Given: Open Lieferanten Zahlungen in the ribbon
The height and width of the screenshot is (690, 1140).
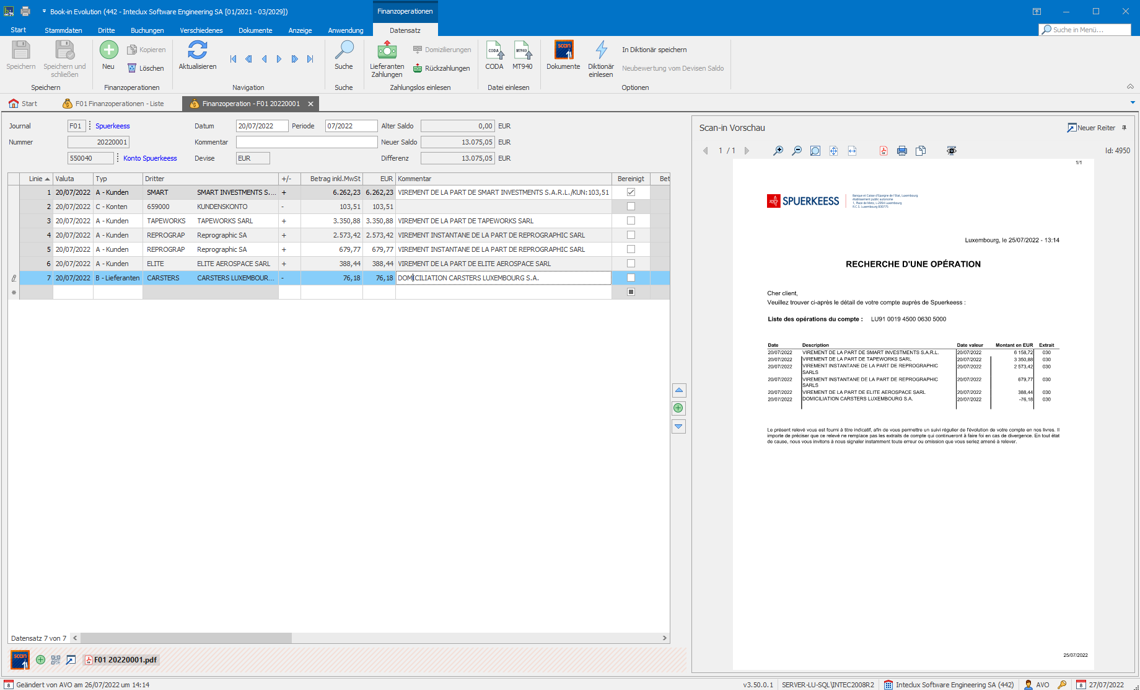Looking at the screenshot, I should [x=387, y=56].
